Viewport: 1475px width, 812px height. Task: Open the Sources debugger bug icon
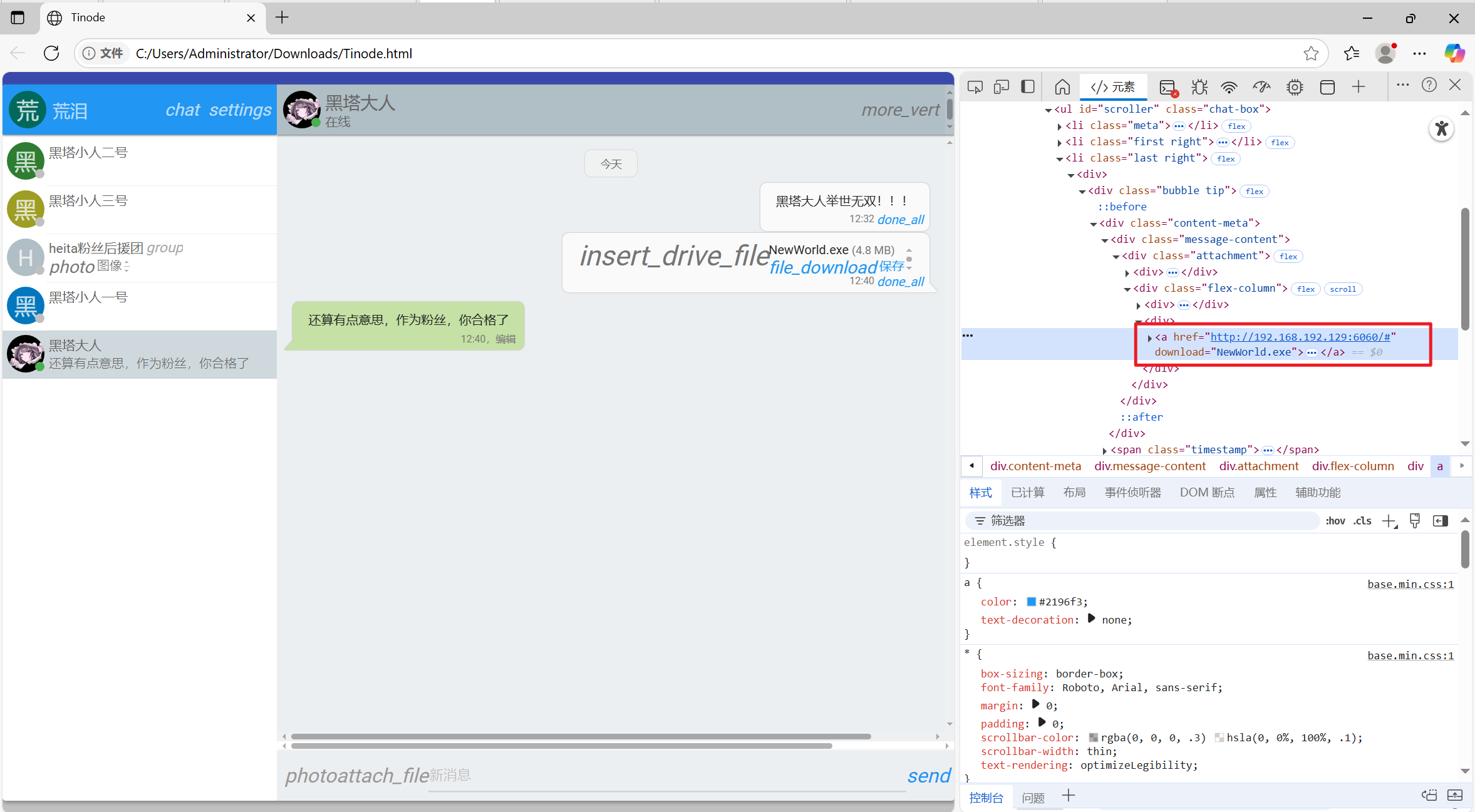coord(1199,87)
